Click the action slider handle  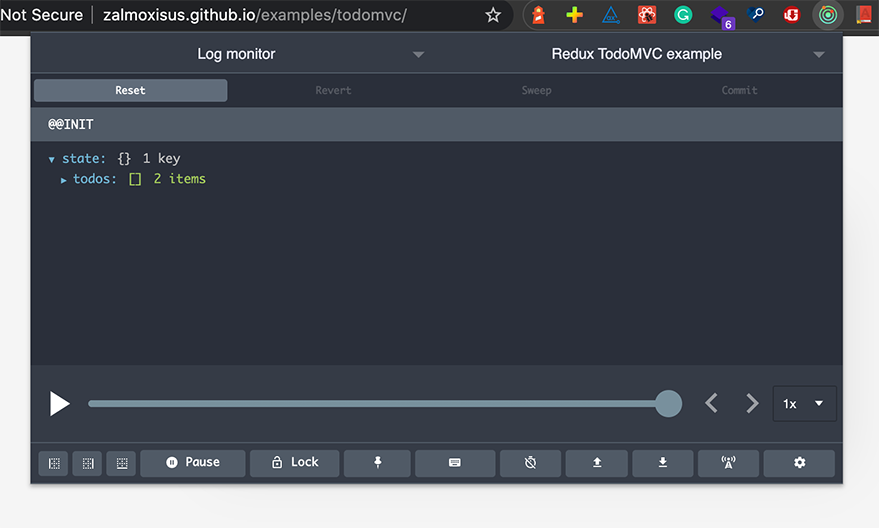pos(668,404)
